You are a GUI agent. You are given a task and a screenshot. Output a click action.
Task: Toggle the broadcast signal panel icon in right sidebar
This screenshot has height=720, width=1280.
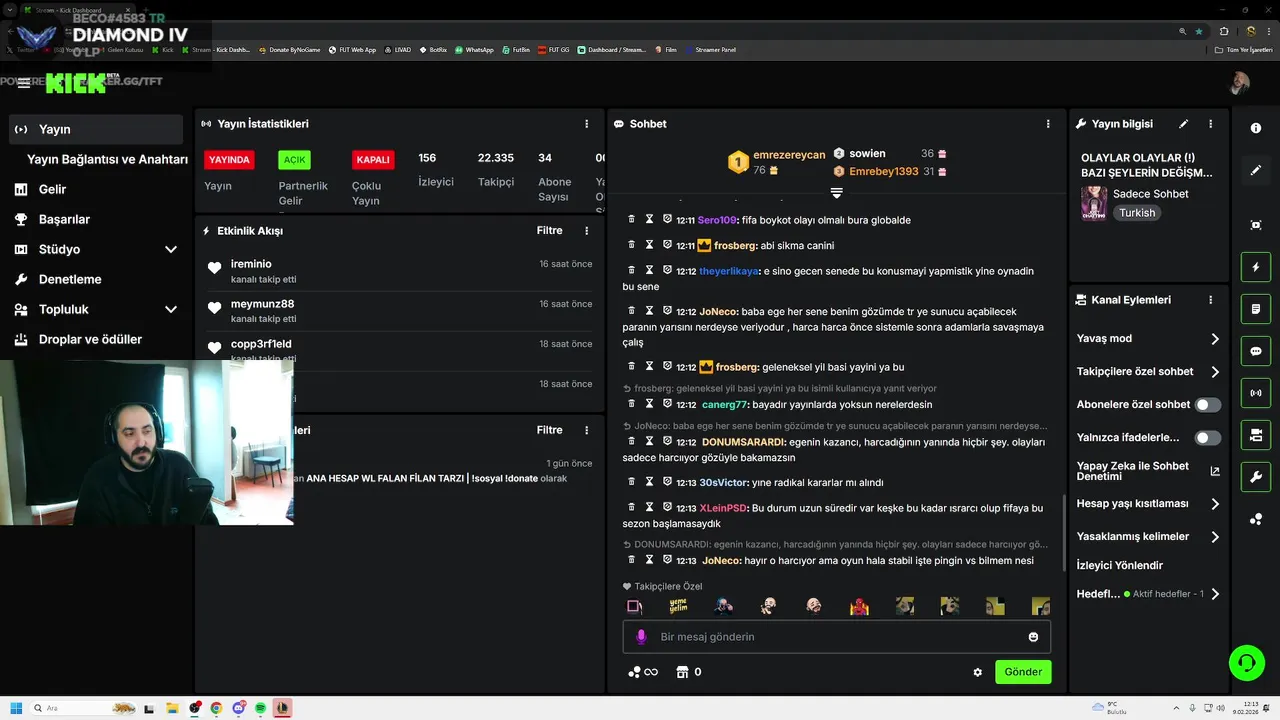coord(1256,393)
